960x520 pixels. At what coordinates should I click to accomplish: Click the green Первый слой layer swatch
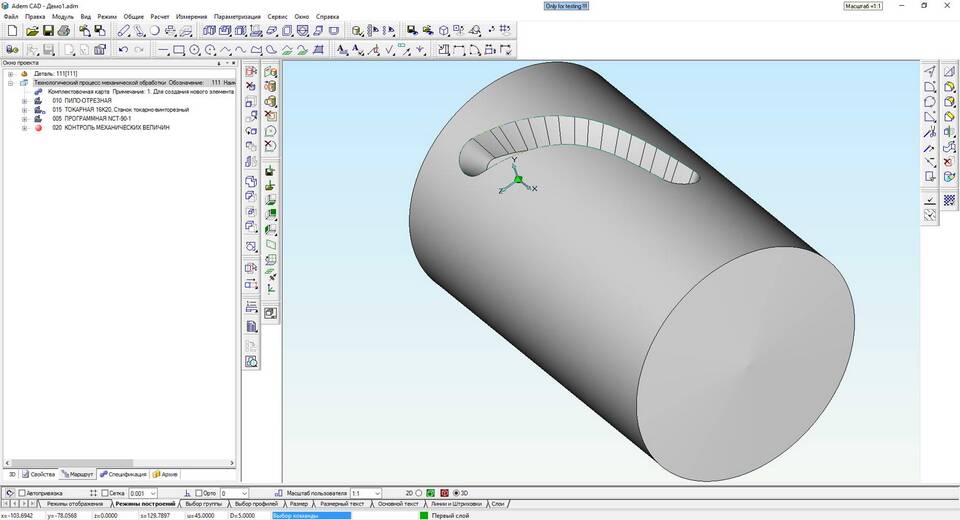424,516
